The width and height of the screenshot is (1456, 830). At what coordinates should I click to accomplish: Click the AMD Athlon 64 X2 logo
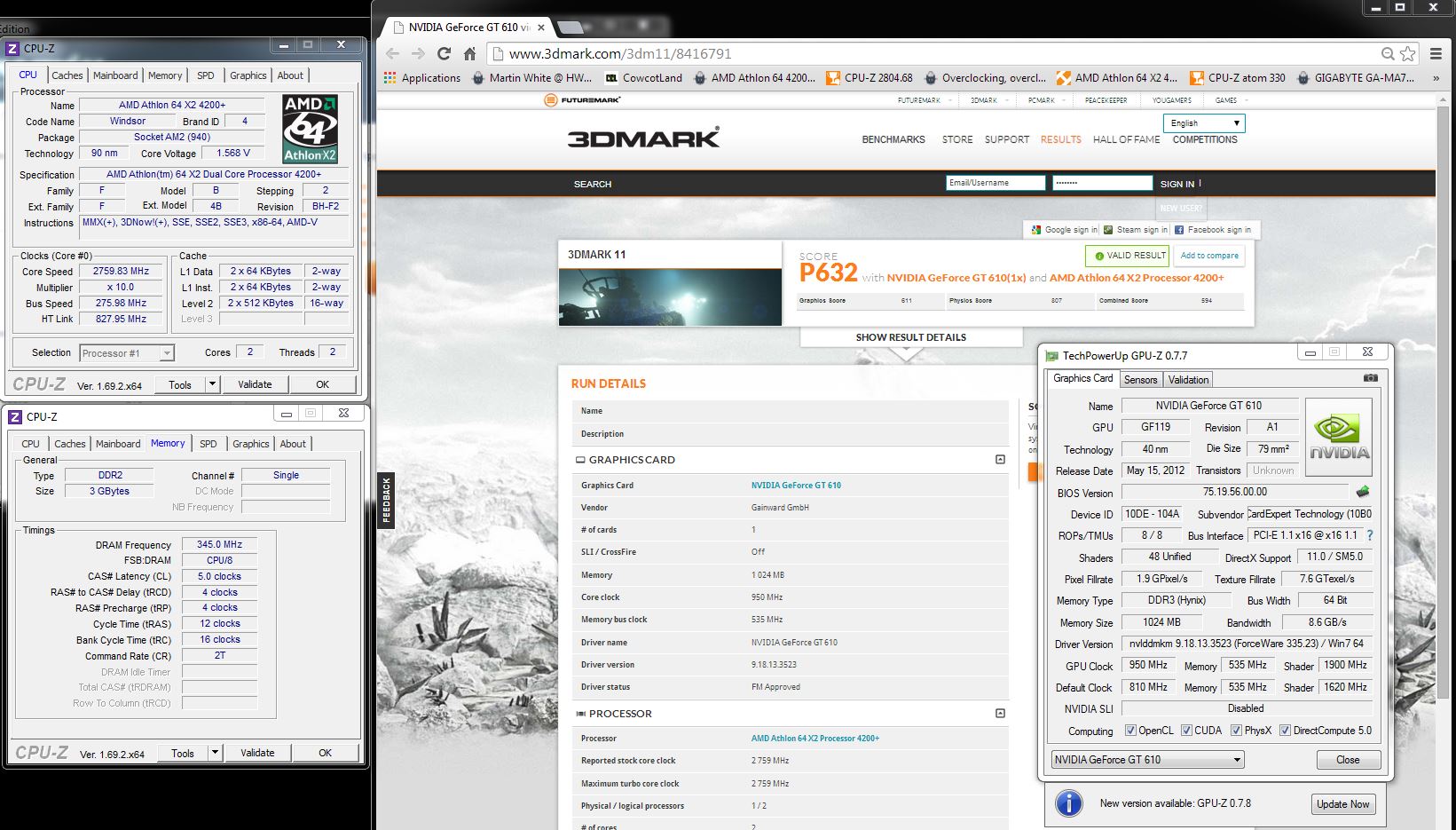310,130
